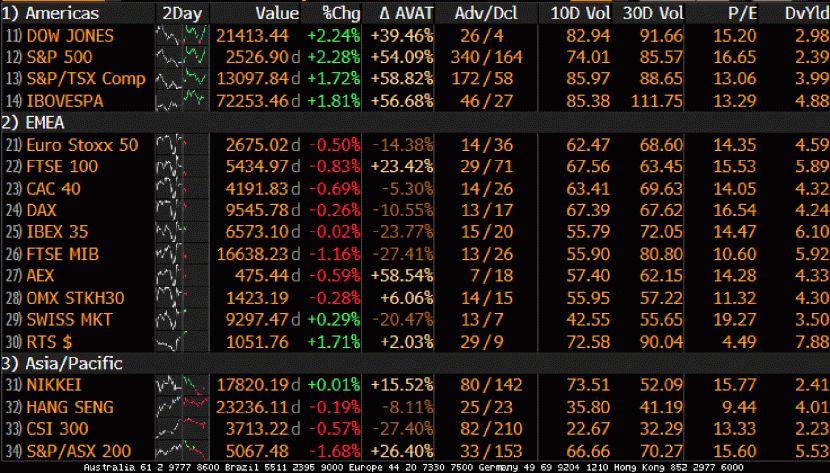Click the Euro Stoxx 50 value 2675.02

257,145
